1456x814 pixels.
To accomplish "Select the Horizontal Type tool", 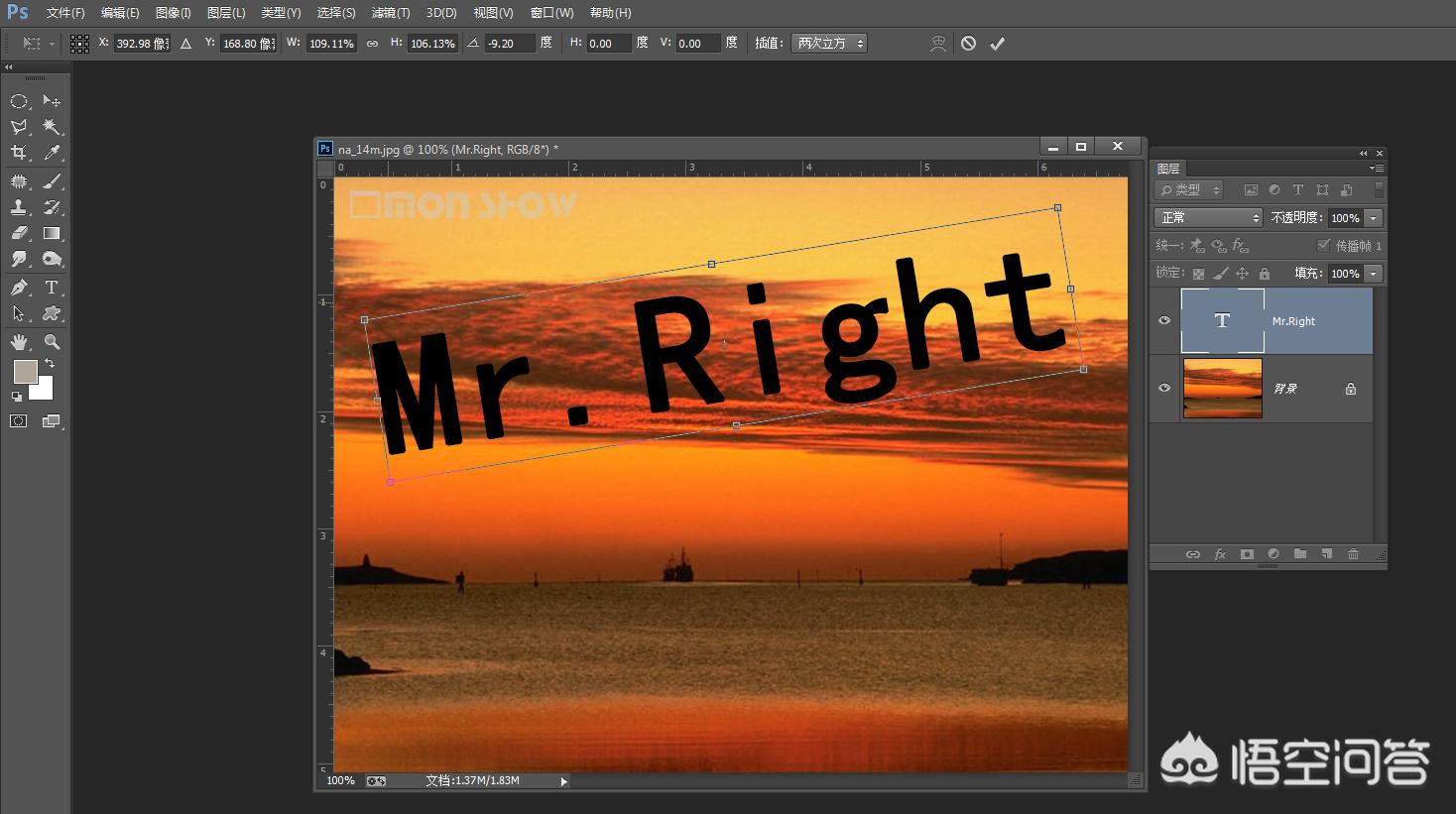I will pyautogui.click(x=52, y=288).
